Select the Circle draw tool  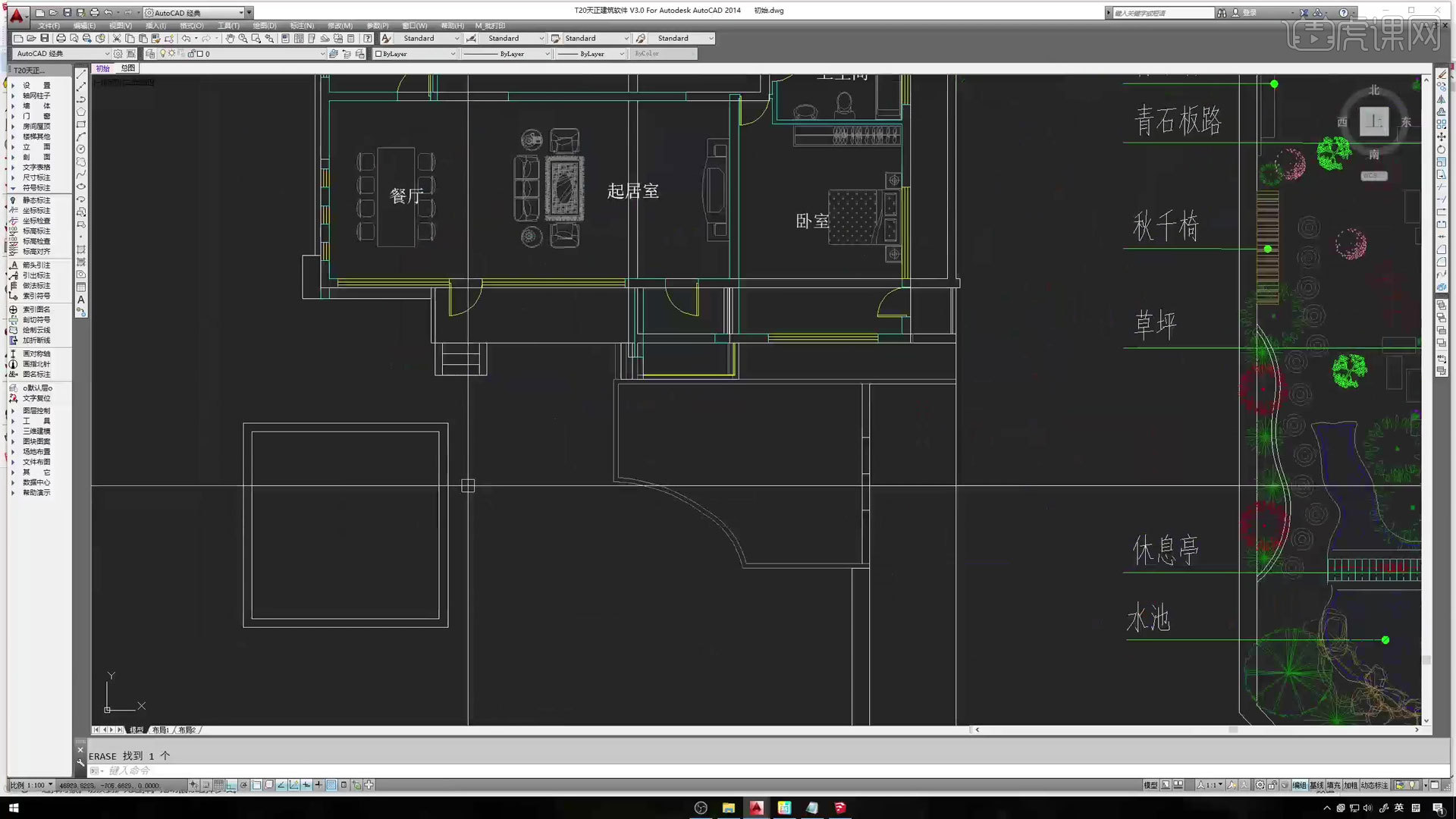tap(81, 149)
